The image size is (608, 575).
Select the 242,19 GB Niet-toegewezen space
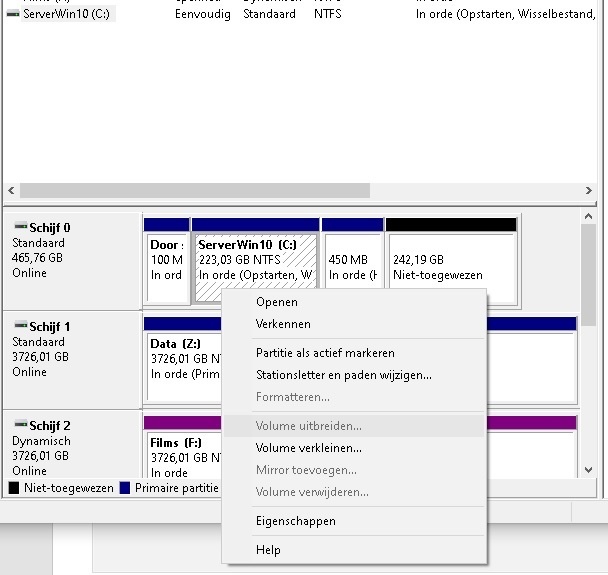[451, 261]
